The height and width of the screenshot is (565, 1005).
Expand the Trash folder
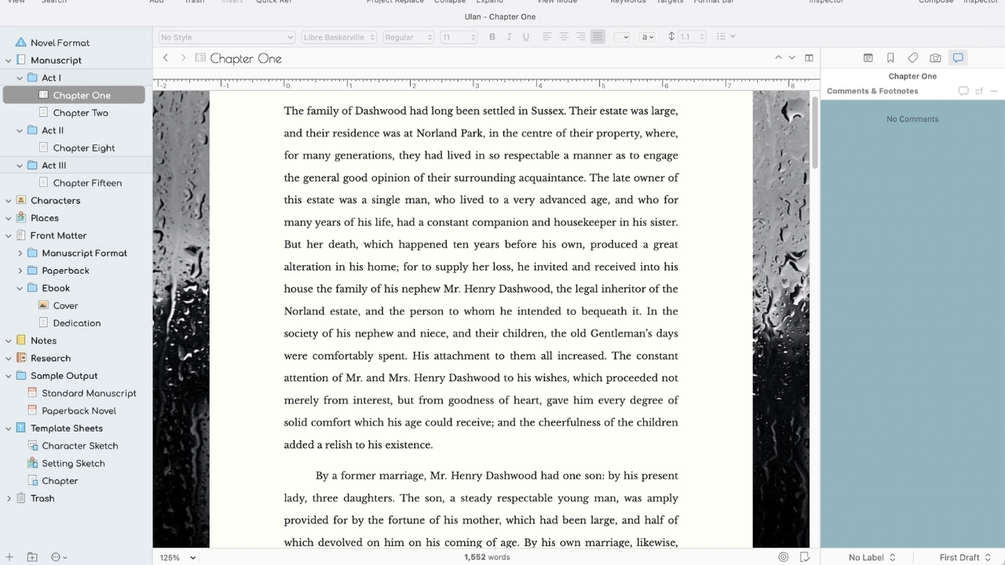[x=8, y=498]
